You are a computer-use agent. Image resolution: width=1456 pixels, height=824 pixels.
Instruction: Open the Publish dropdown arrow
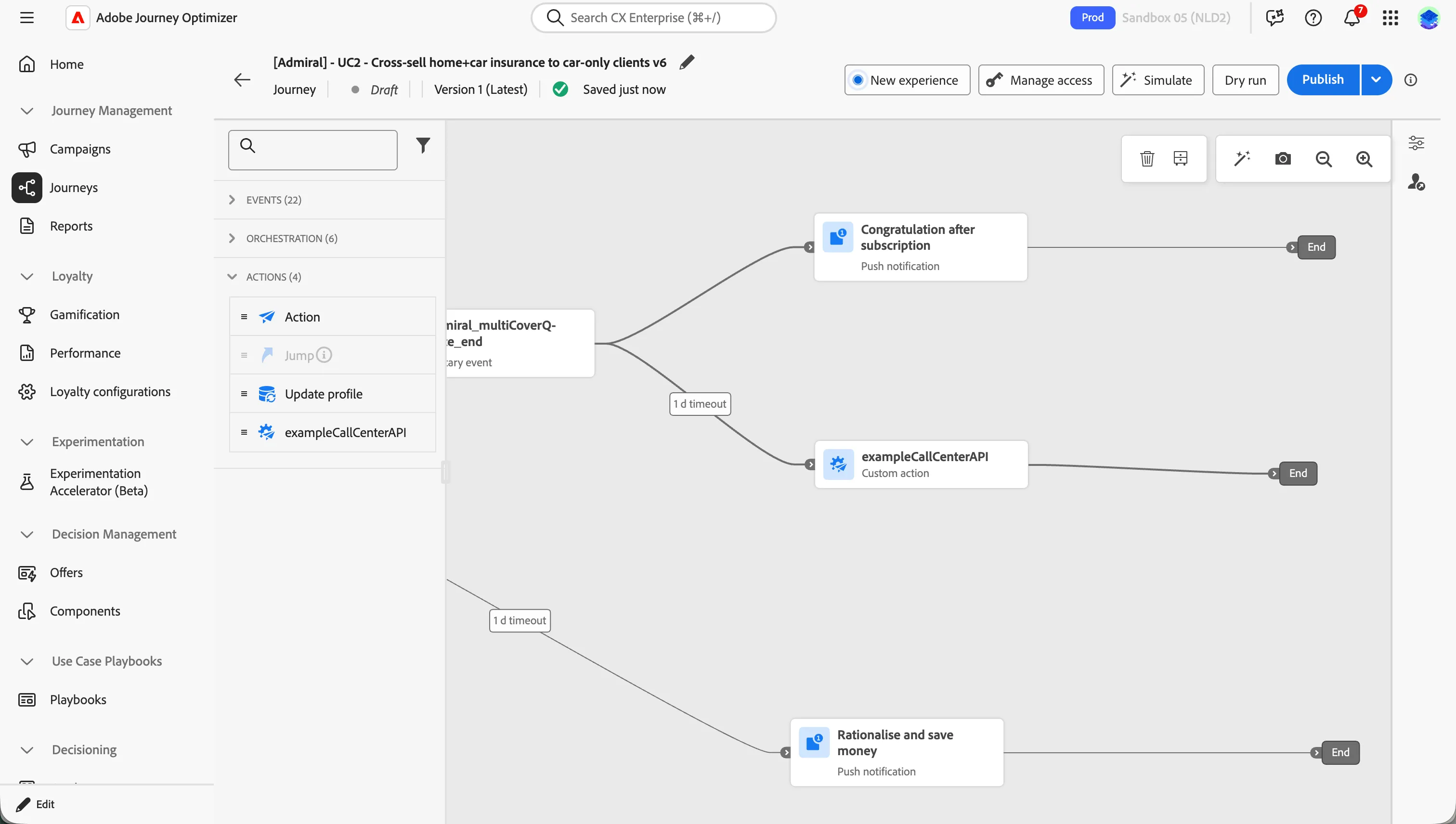point(1376,80)
